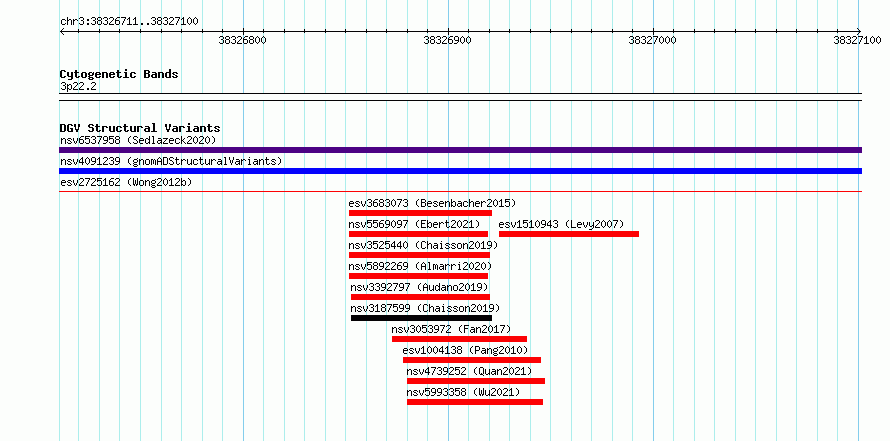This screenshot has height=441, width=890.
Task: Select the red bar under nsv5569097
Action: point(418,234)
